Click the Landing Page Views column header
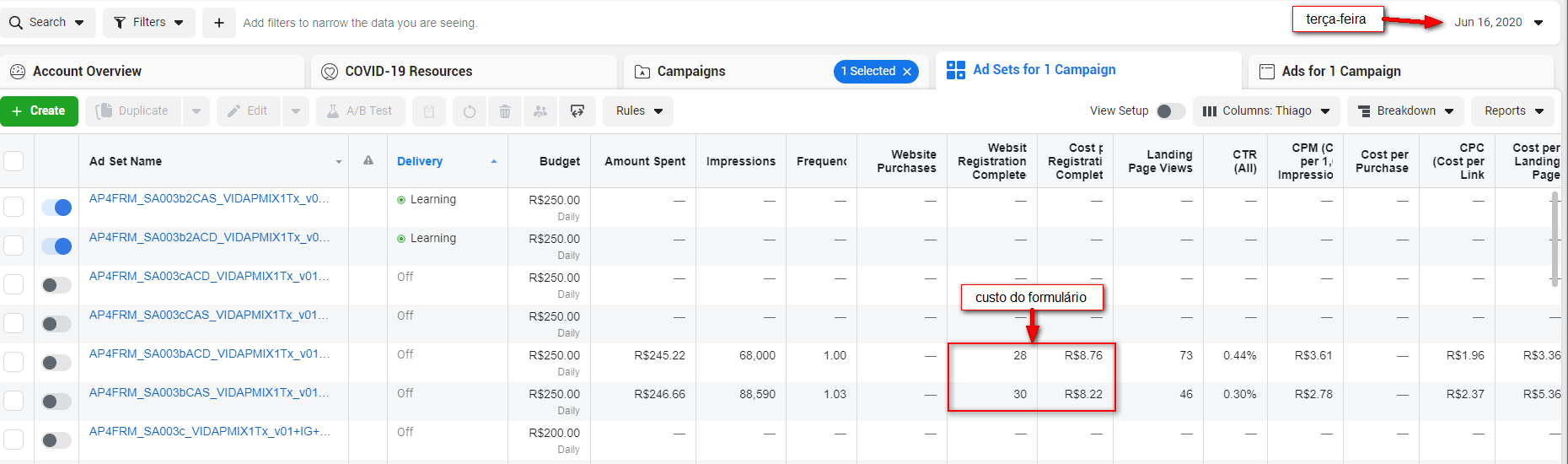Image resolution: width=1568 pixels, height=464 pixels. click(x=1160, y=161)
